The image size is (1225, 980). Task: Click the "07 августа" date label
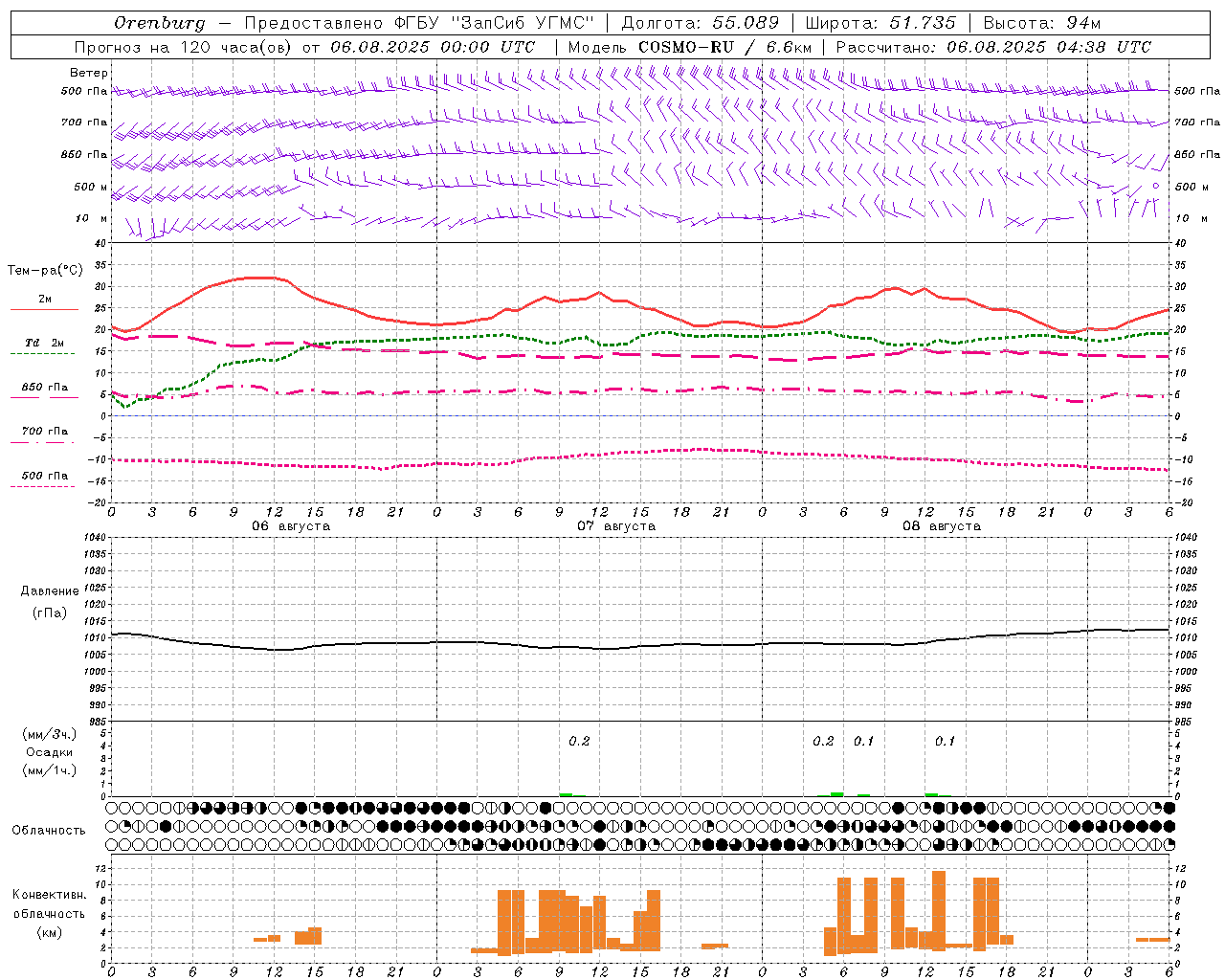coord(616,526)
